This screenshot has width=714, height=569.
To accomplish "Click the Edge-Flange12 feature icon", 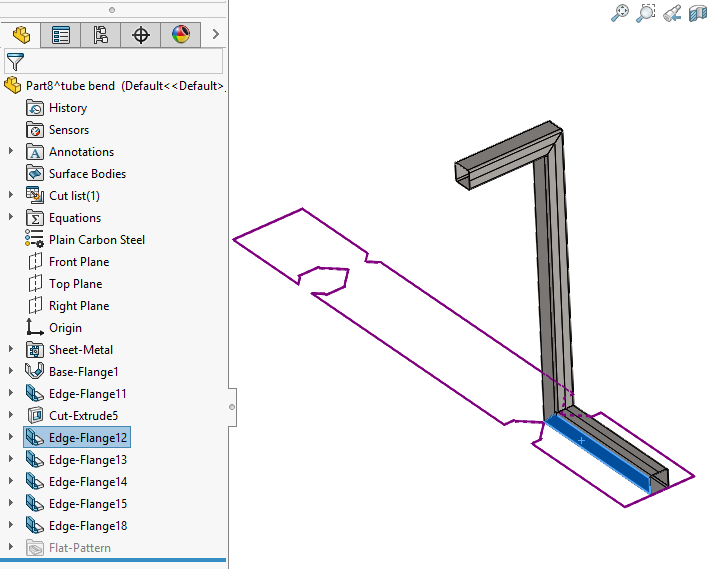I will [x=35, y=437].
